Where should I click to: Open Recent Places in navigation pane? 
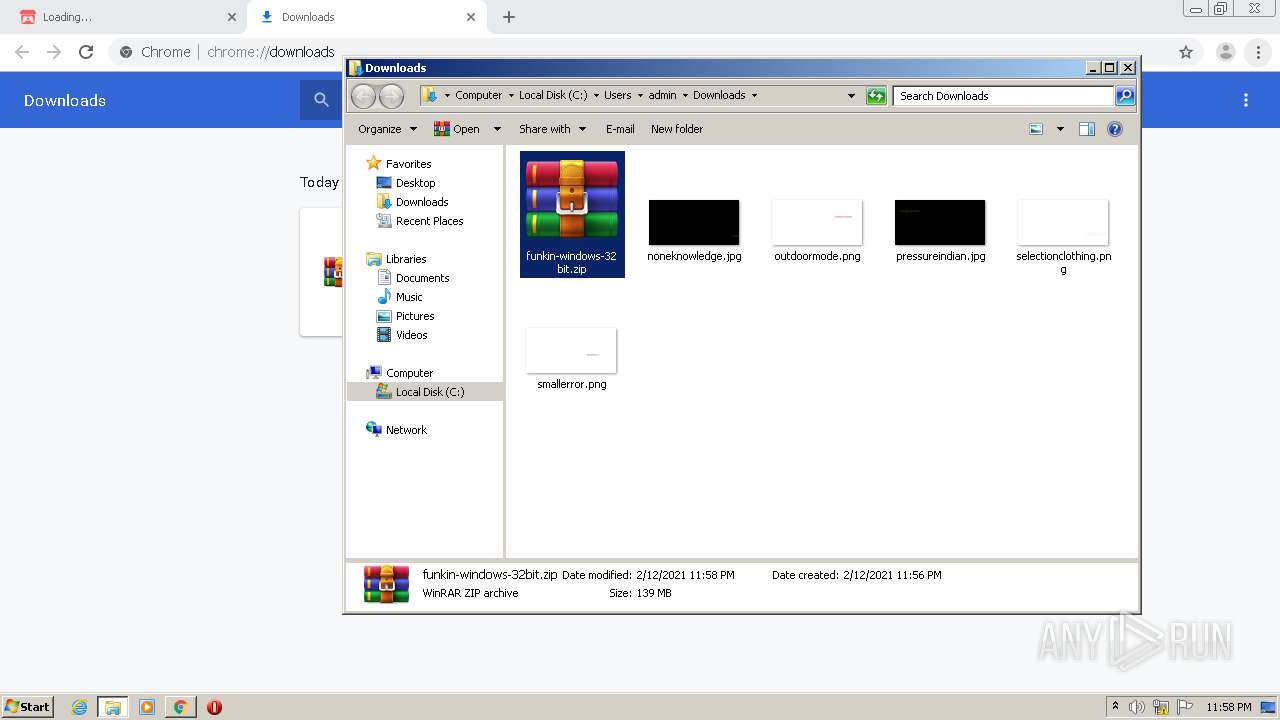click(429, 221)
